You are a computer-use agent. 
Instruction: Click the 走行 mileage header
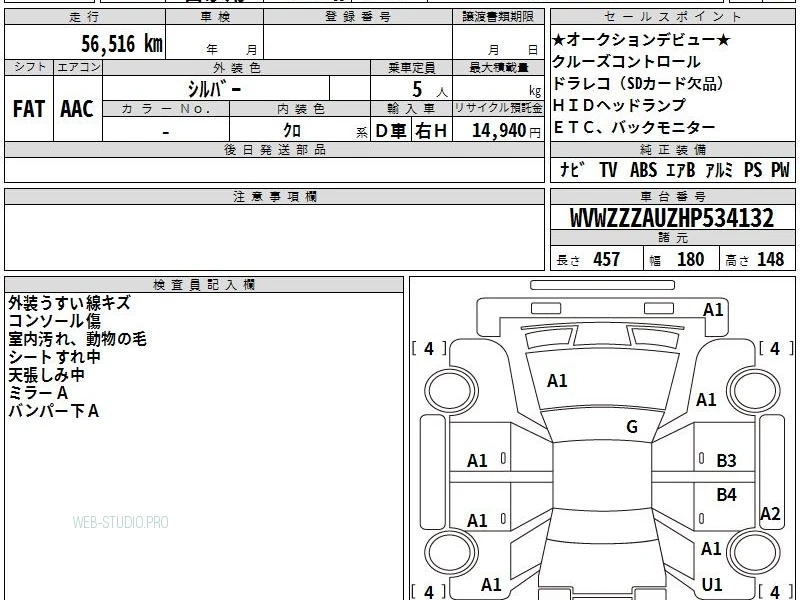85,17
